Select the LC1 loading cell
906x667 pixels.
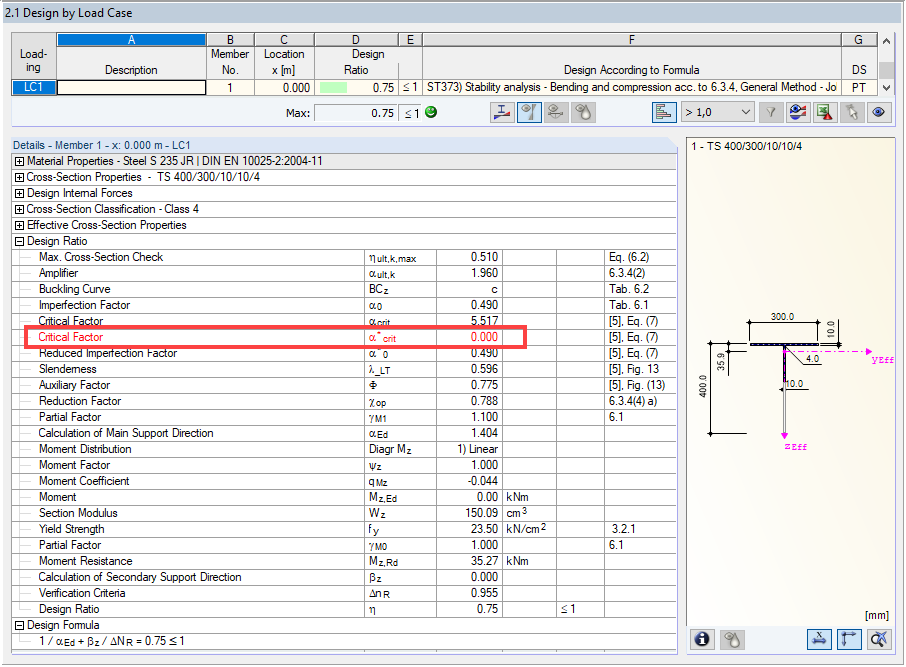(34, 87)
